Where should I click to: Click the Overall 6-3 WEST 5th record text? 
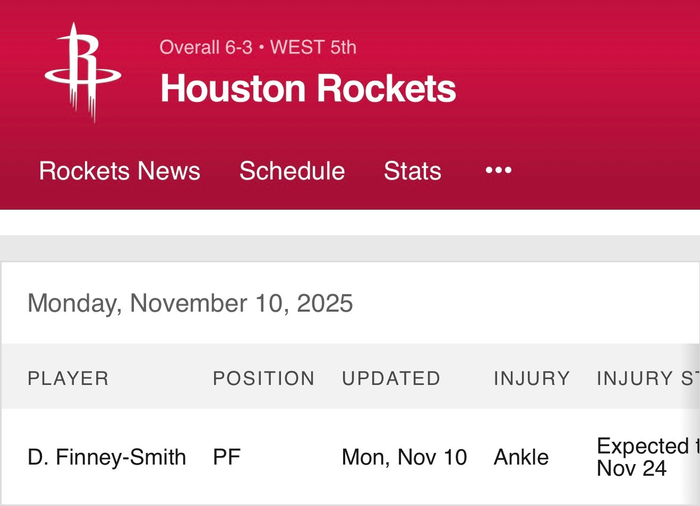pyautogui.click(x=258, y=47)
